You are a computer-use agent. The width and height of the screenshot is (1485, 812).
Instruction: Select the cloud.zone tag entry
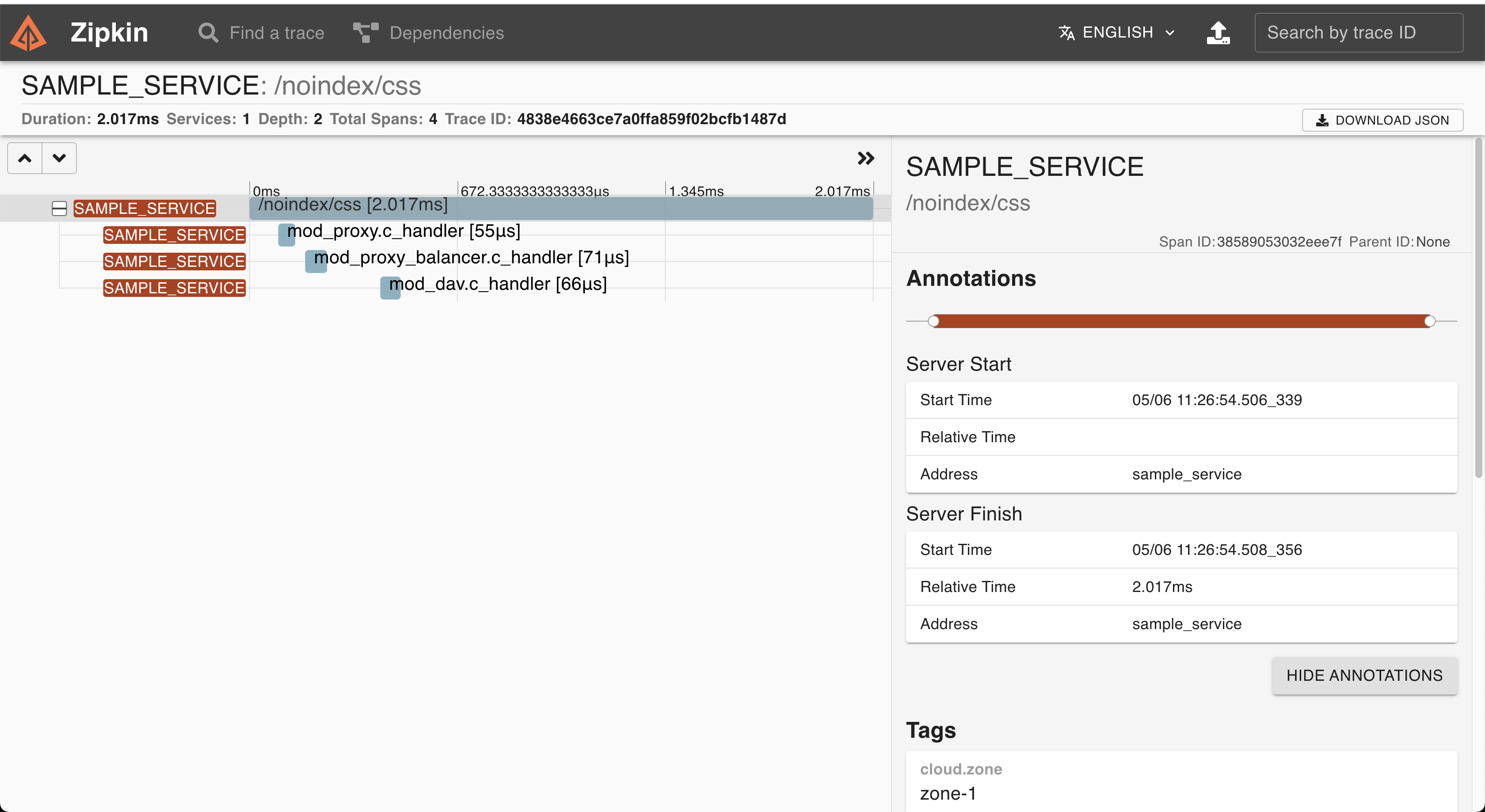coord(1181,781)
